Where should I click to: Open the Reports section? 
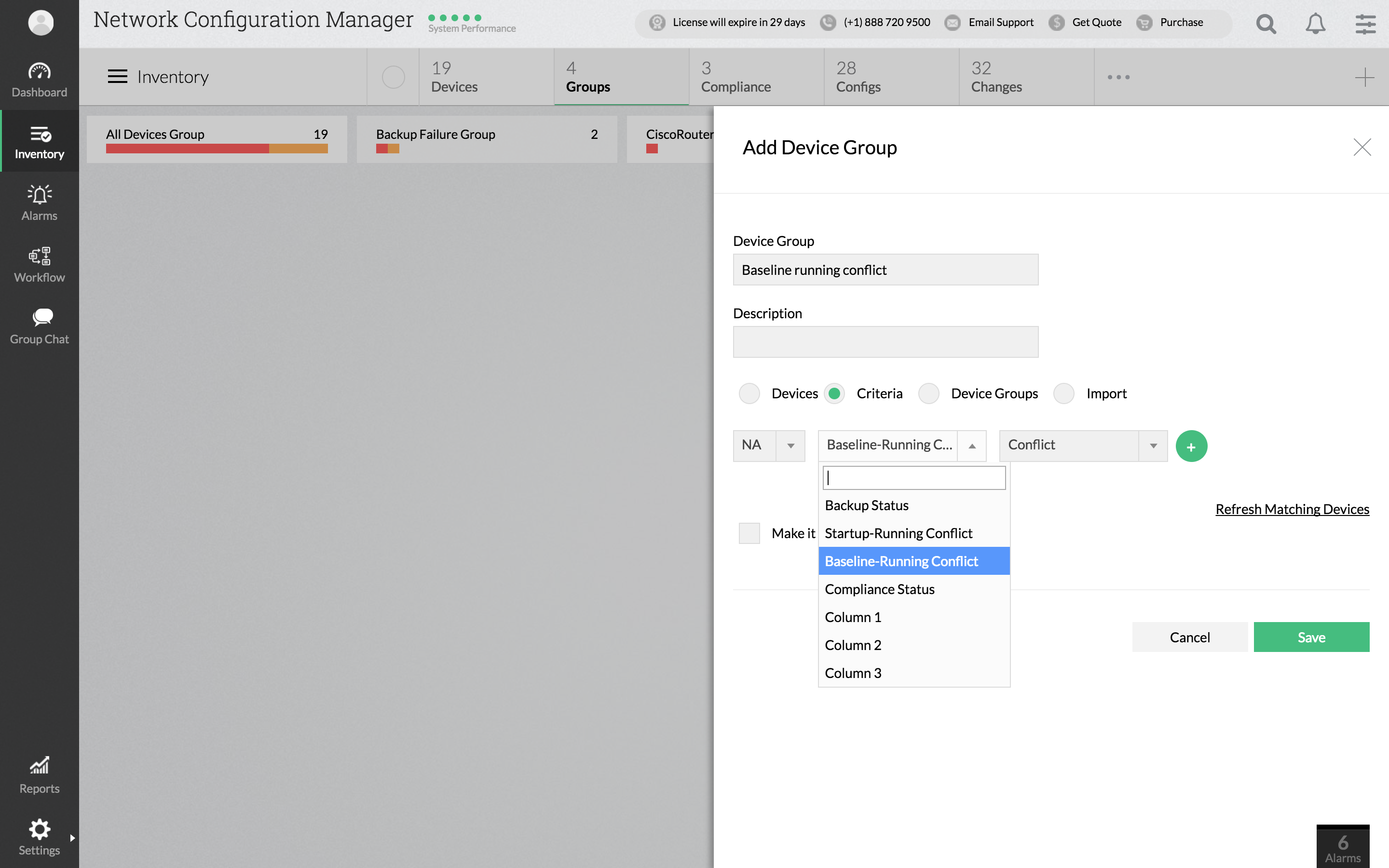(x=39, y=775)
